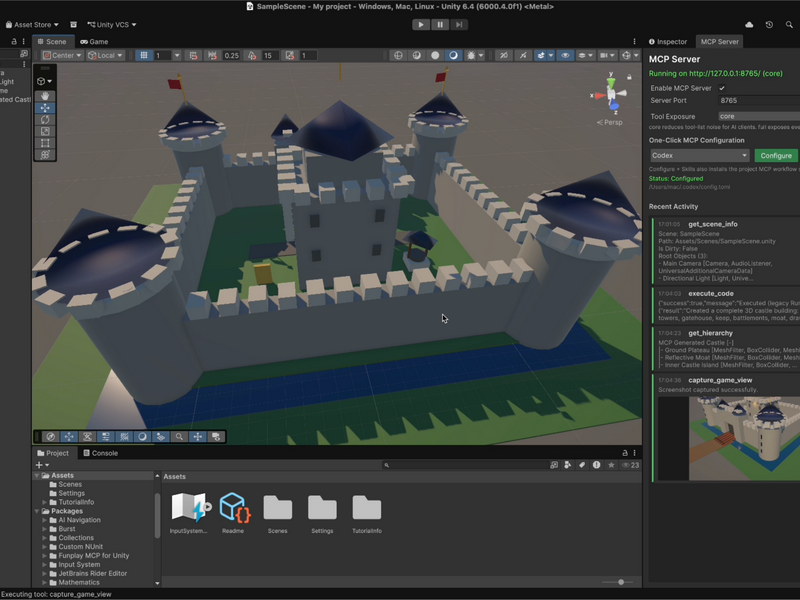Screen dimensions: 800x600
Task: Click the rotation snap angle icon
Action: tap(252, 55)
